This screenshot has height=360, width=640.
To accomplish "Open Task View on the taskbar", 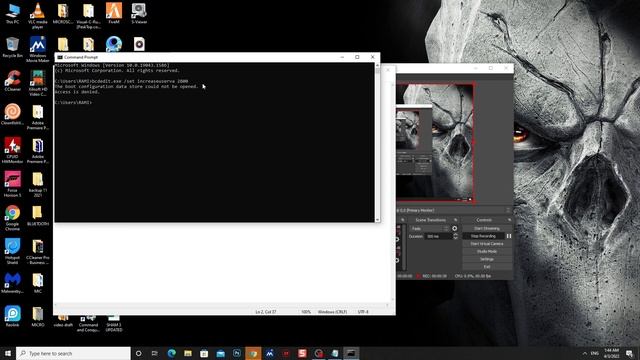I will click(x=155, y=353).
